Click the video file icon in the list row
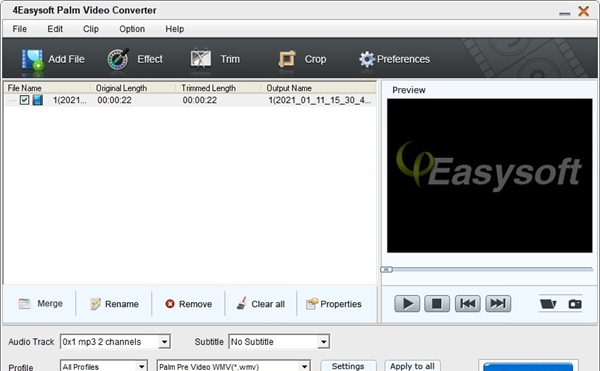The height and width of the screenshot is (371, 600). coord(38,100)
